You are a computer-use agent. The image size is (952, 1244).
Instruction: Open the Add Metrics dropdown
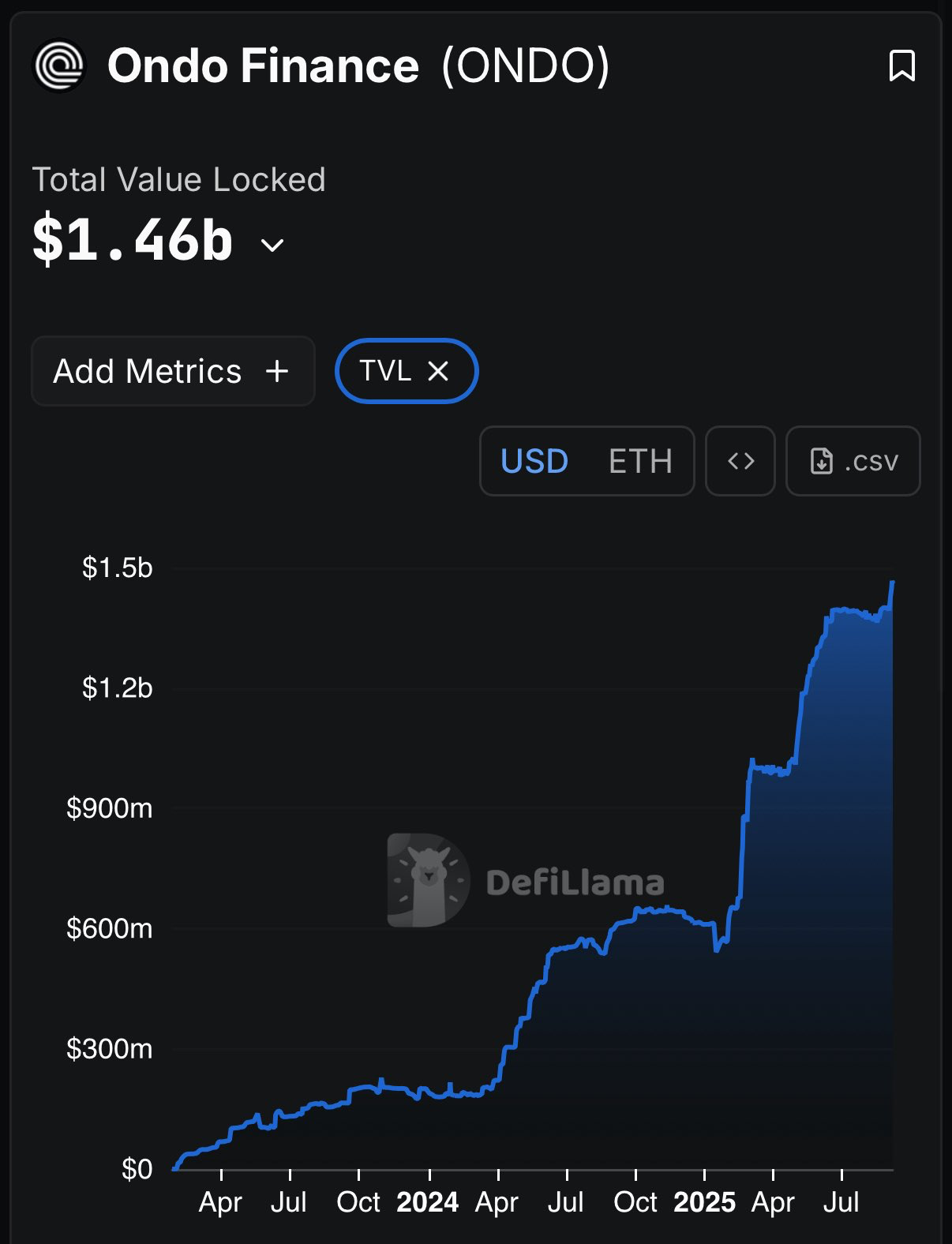pos(173,371)
